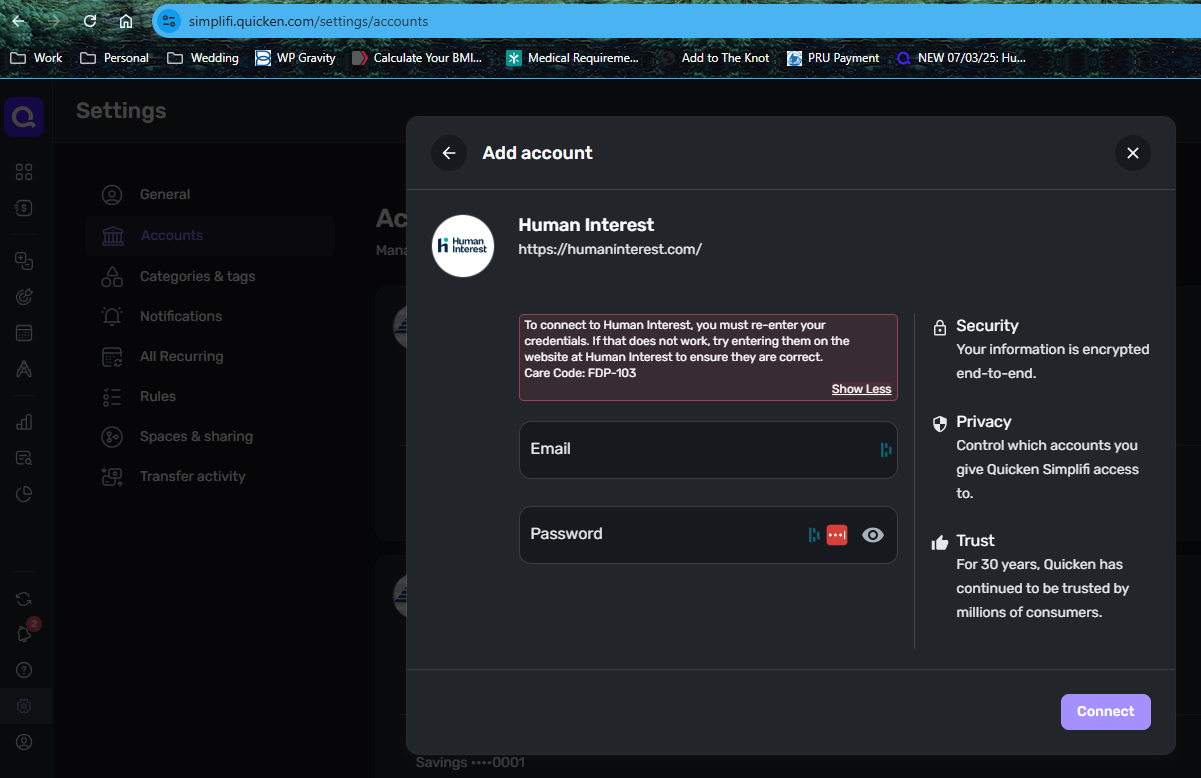Open the help question mark icon
This screenshot has width=1201, height=778.
coord(24,670)
